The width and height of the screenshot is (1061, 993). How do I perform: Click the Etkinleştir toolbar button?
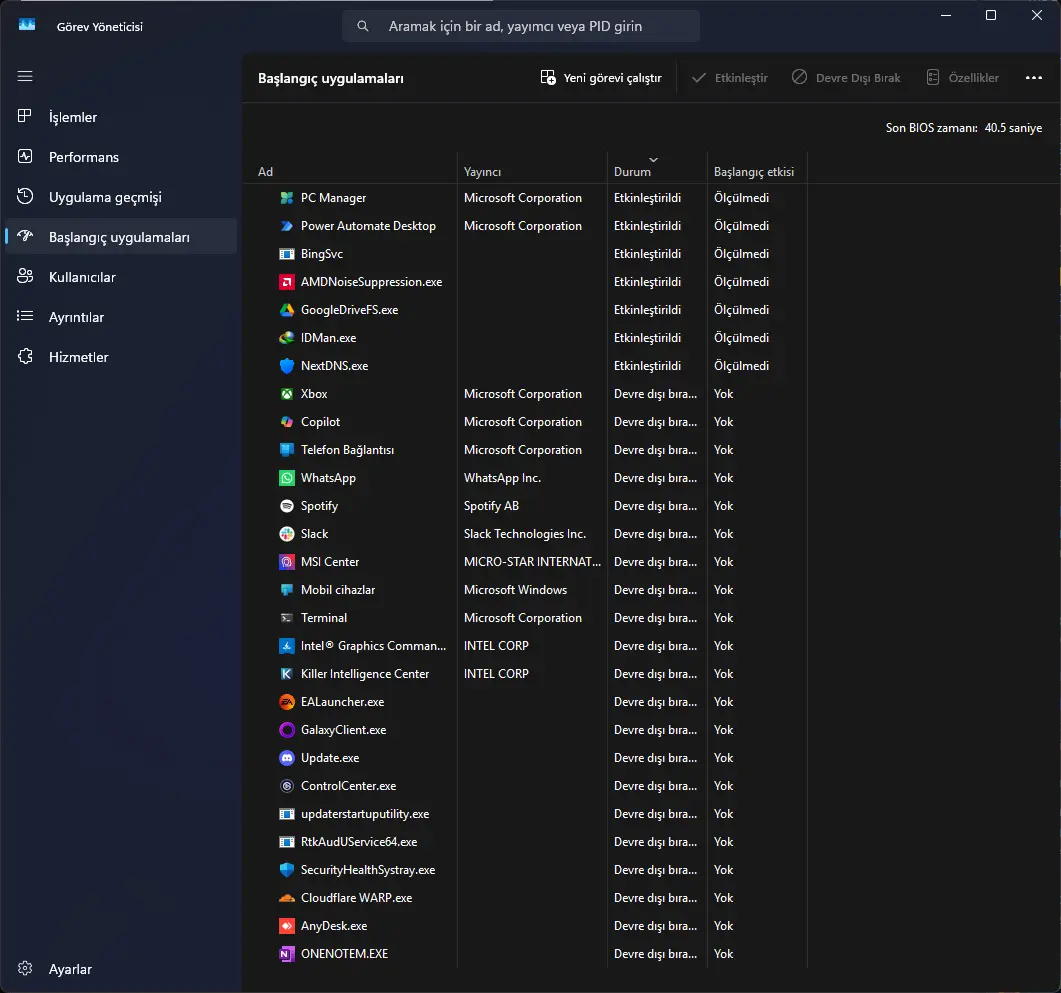(x=729, y=78)
